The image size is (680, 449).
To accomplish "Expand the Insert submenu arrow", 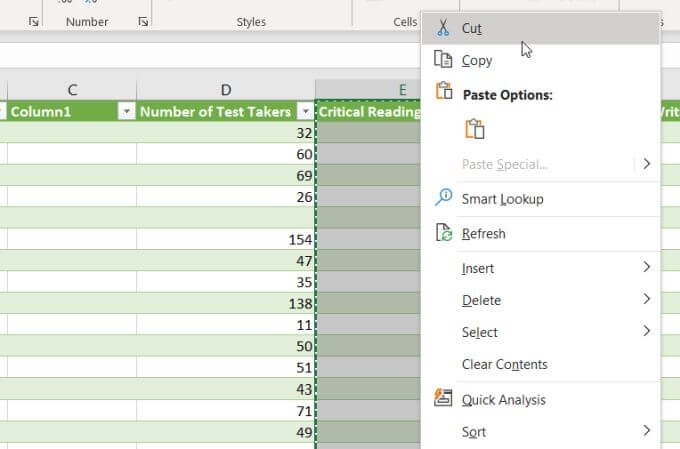I will 647,268.
